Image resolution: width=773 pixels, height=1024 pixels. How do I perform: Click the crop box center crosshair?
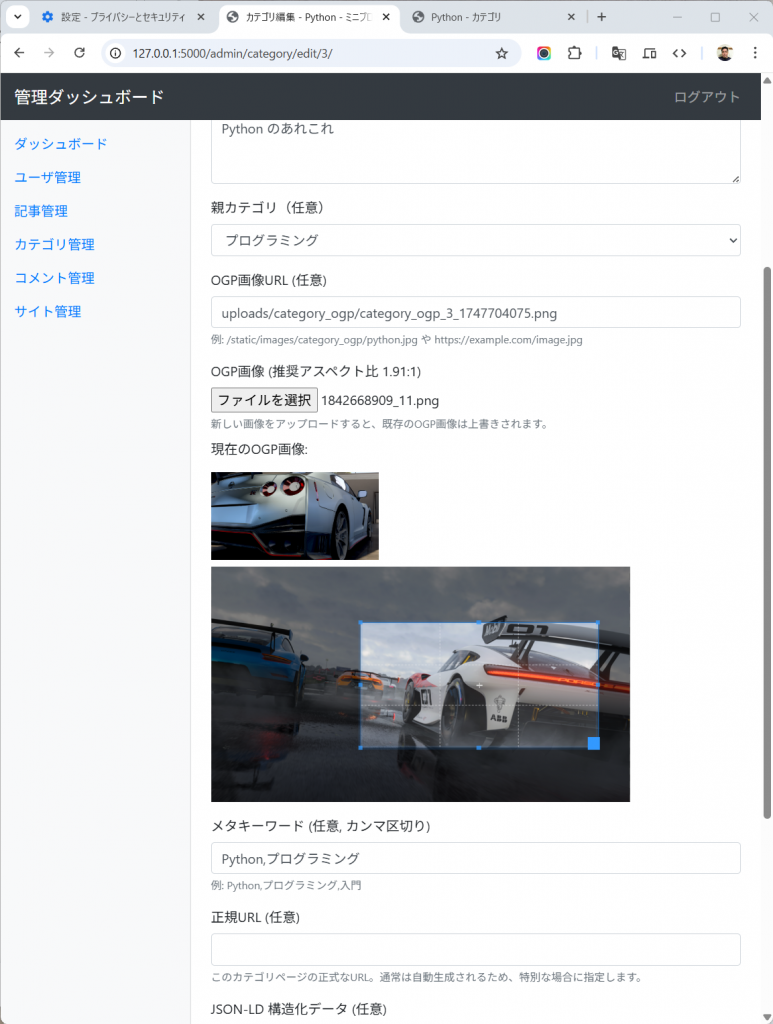pos(479,685)
